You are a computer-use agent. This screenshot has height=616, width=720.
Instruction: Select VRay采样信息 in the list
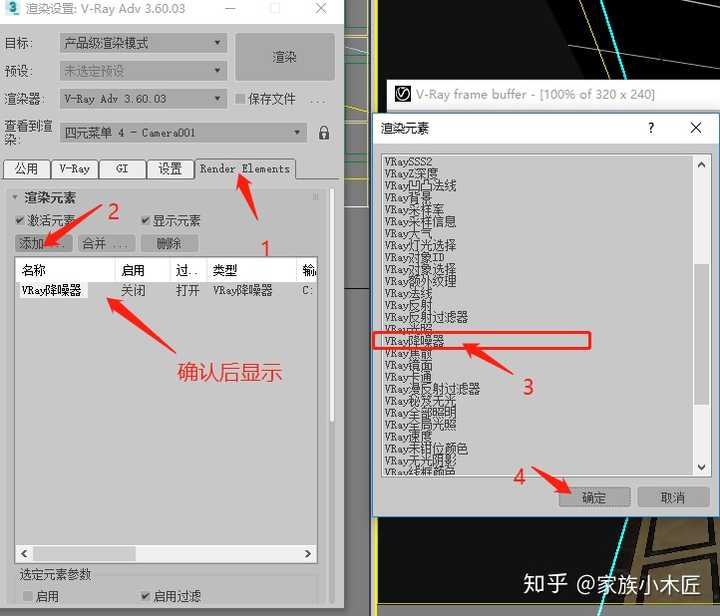tap(420, 221)
